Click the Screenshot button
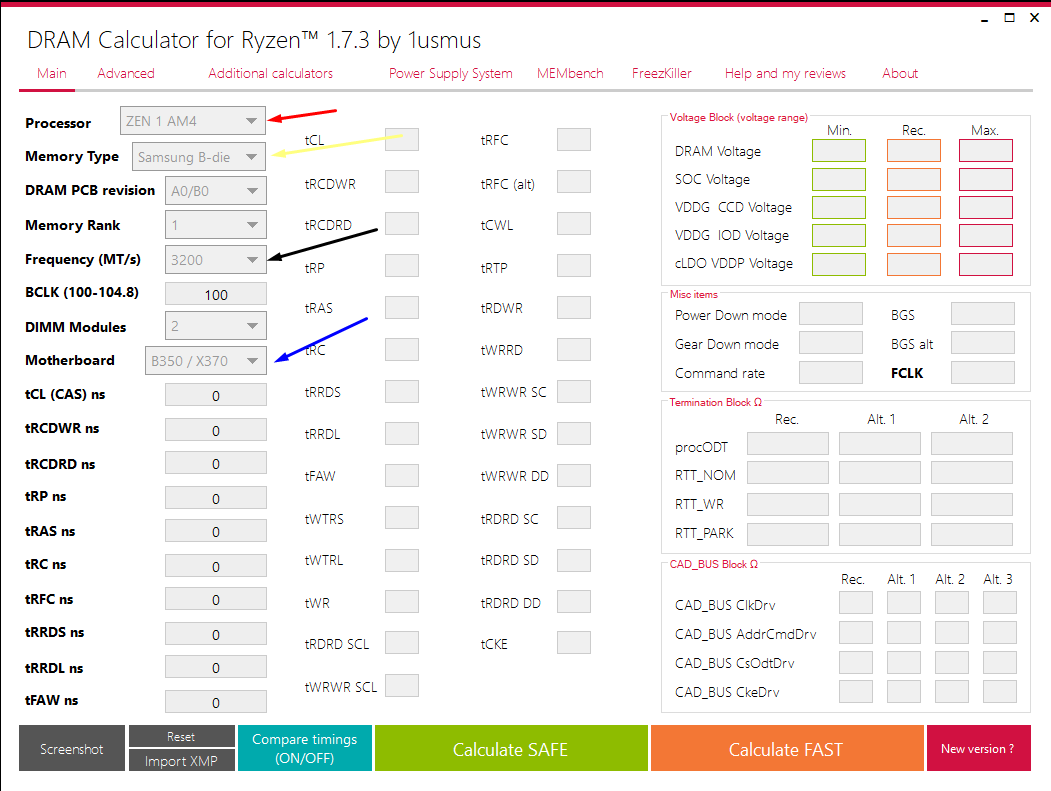 (x=72, y=748)
